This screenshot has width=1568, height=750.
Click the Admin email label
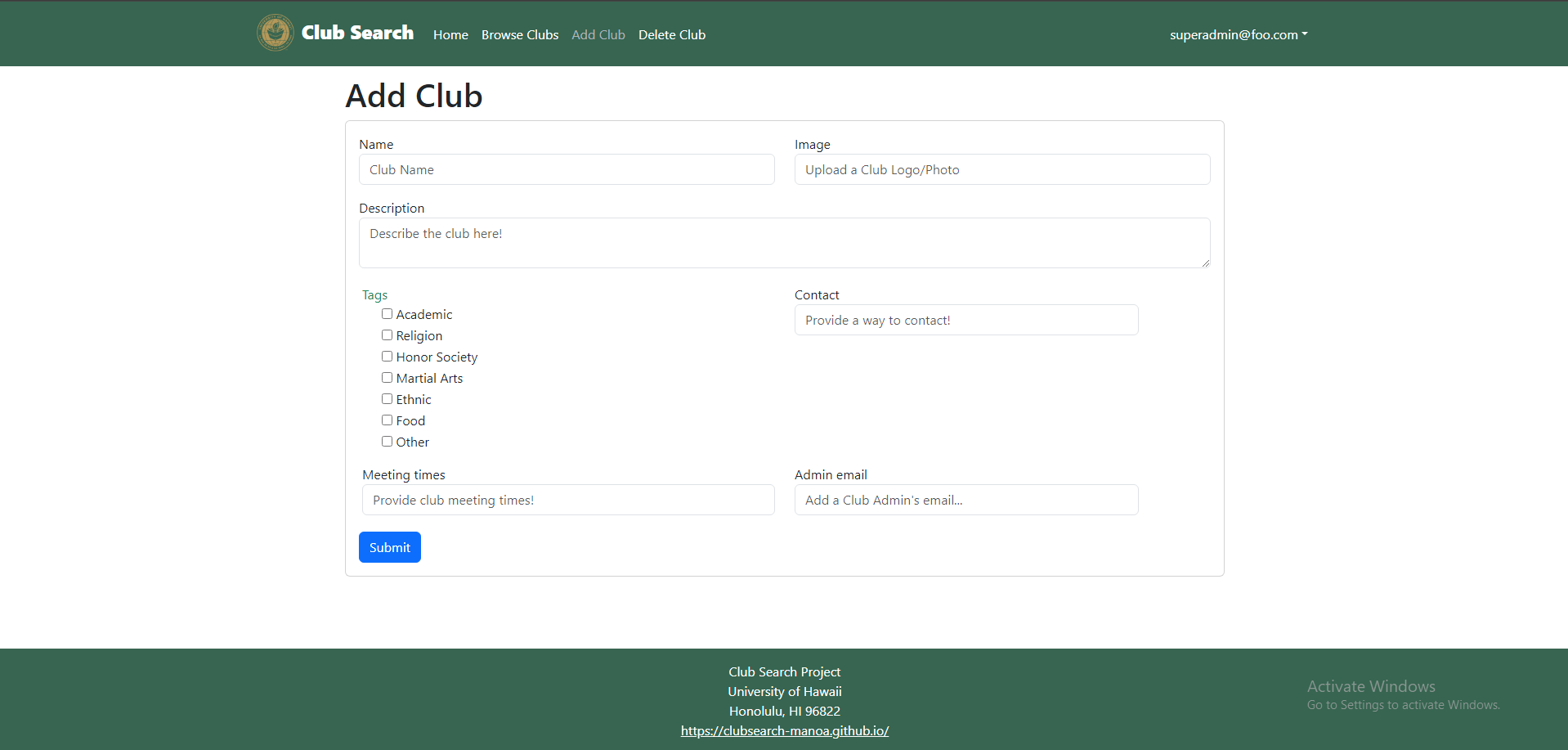coord(831,474)
